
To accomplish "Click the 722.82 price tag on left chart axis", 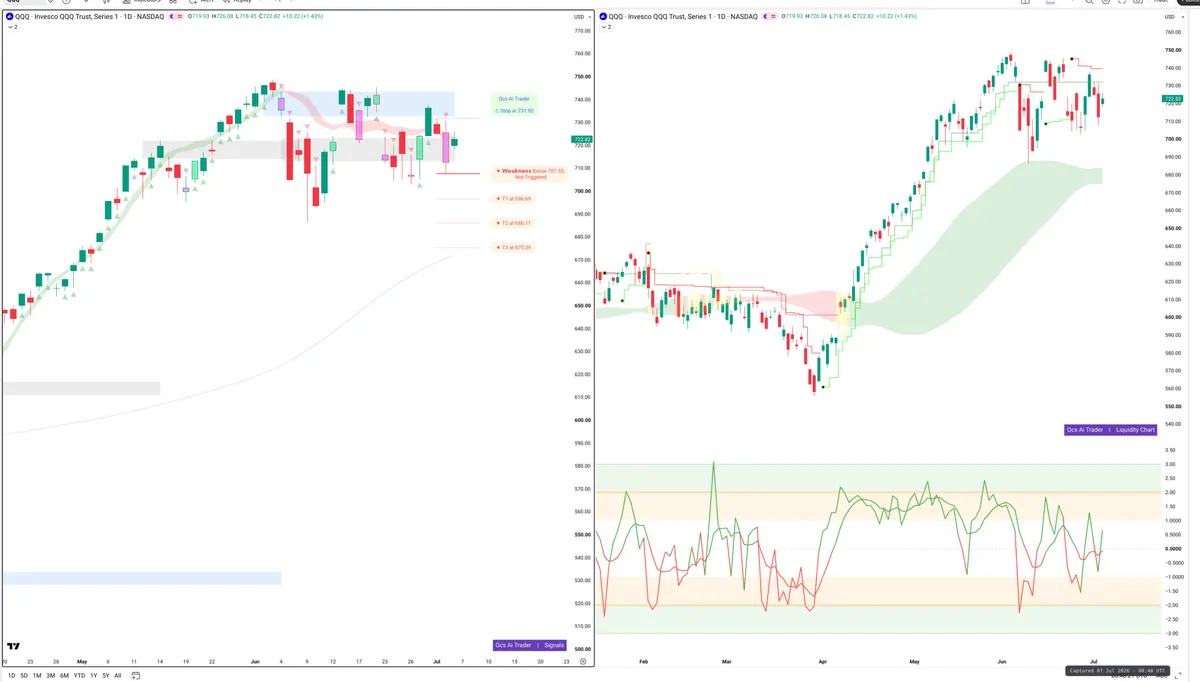I will [x=581, y=139].
